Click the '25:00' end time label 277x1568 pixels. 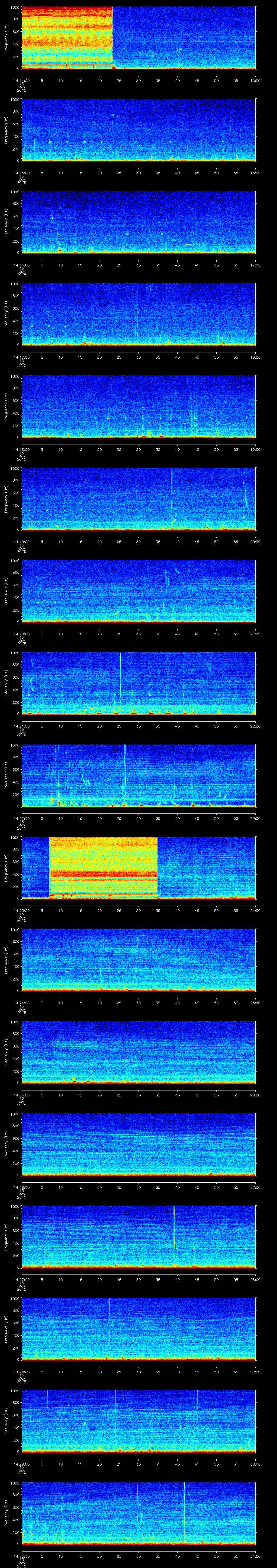255,1003
